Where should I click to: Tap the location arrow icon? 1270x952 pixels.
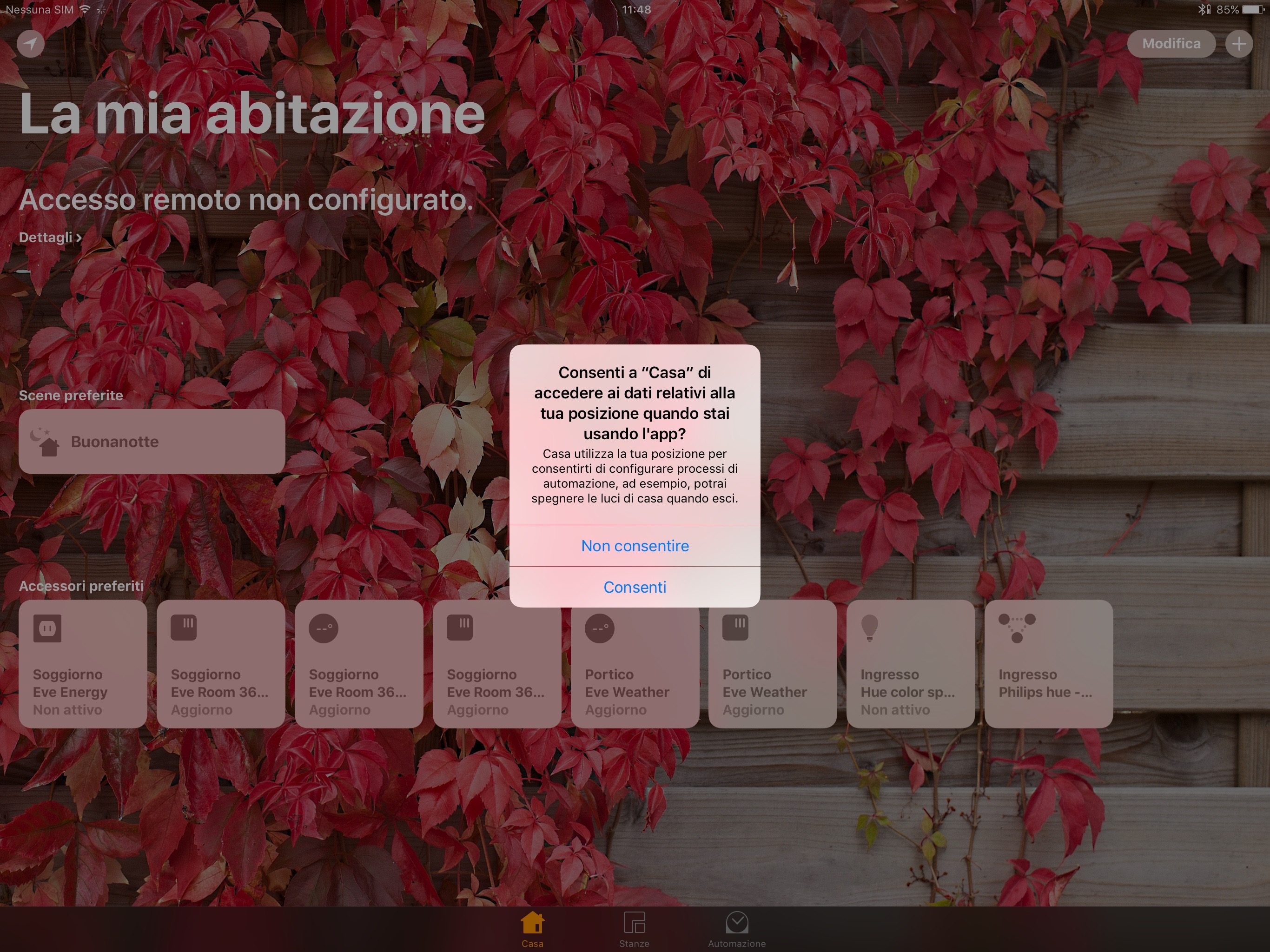[x=31, y=43]
